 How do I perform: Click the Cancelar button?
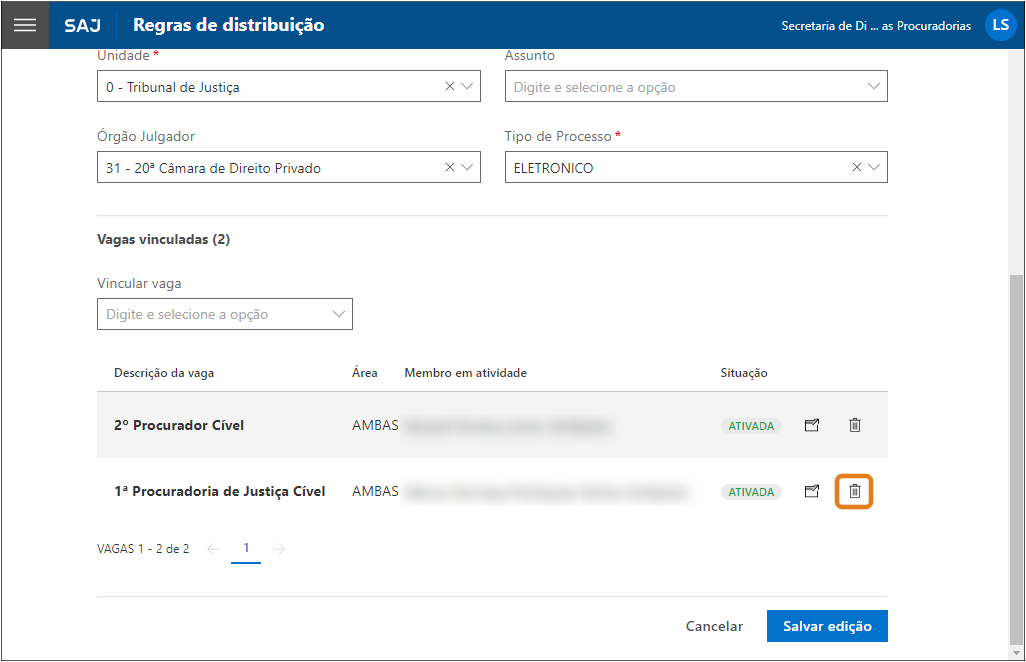714,626
